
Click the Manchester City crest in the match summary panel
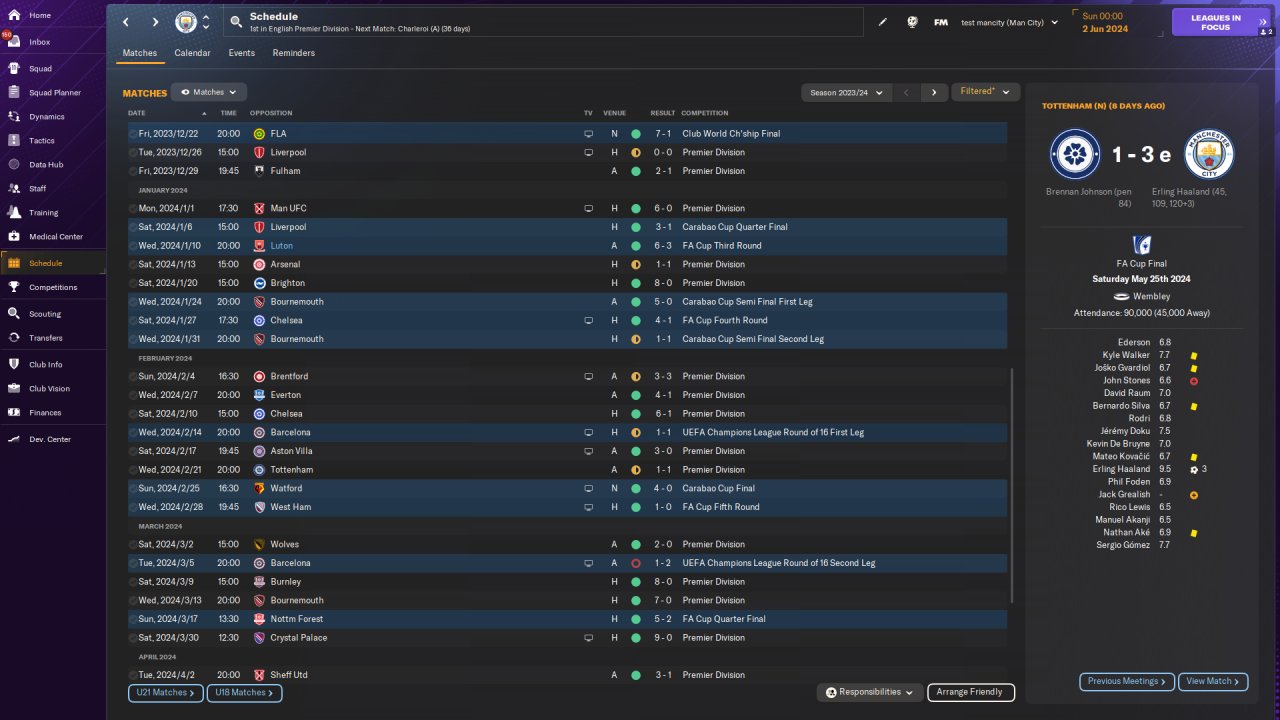pyautogui.click(x=1209, y=154)
